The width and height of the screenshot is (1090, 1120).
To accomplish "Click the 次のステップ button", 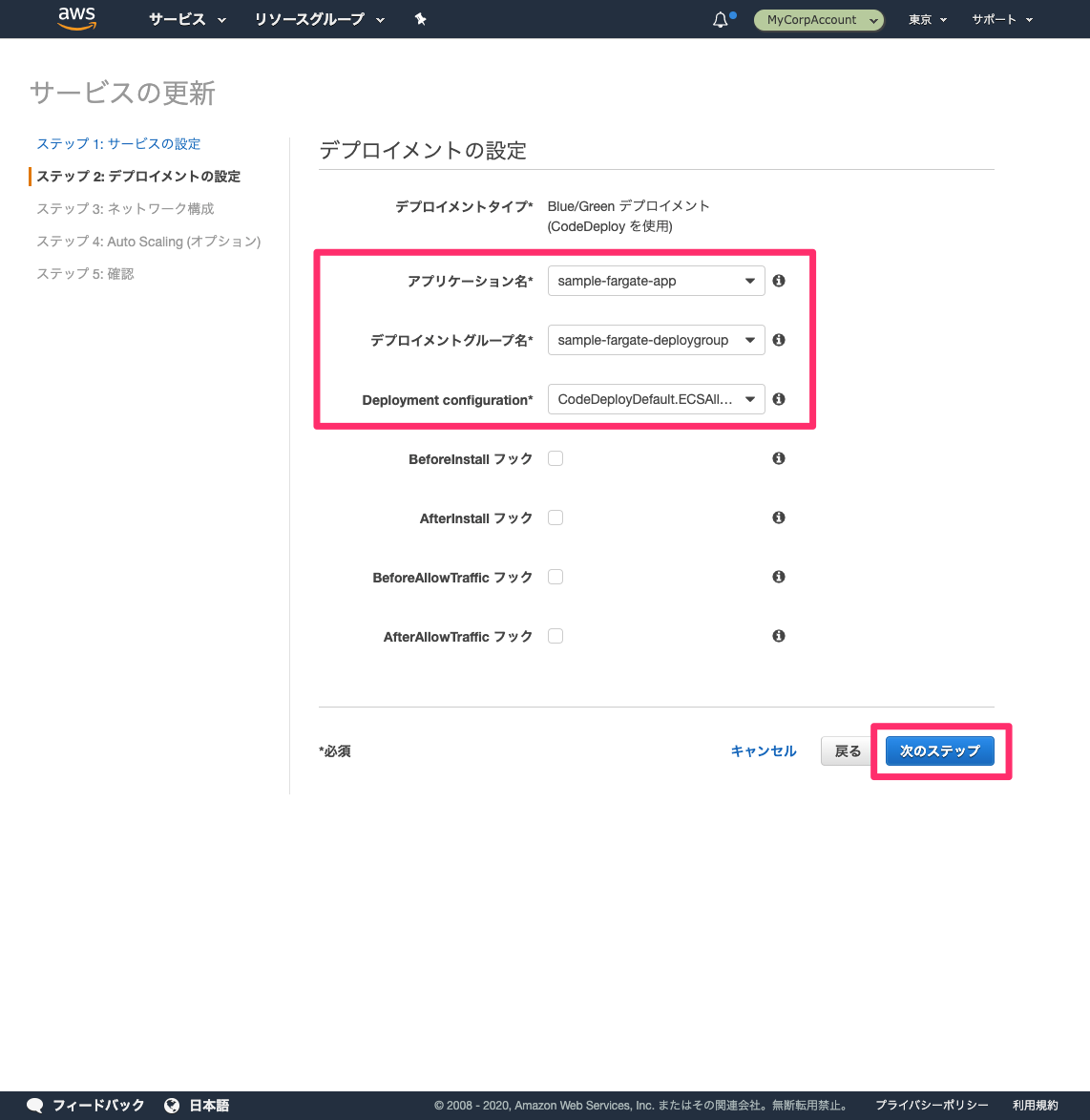I will pos(939,750).
